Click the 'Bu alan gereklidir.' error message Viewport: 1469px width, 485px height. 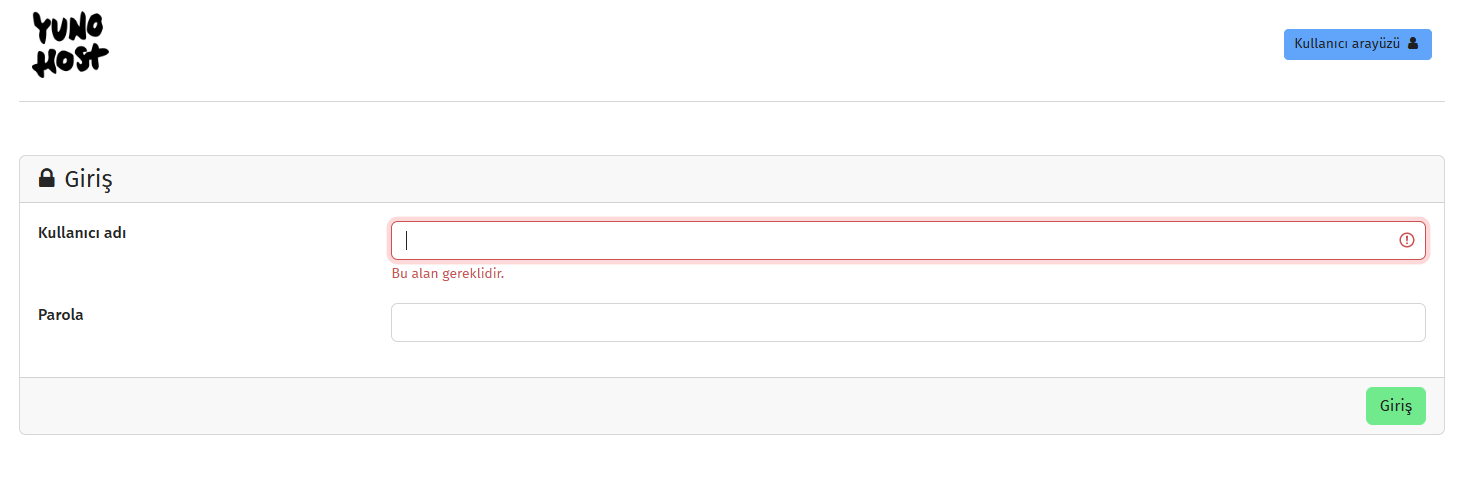(x=447, y=274)
